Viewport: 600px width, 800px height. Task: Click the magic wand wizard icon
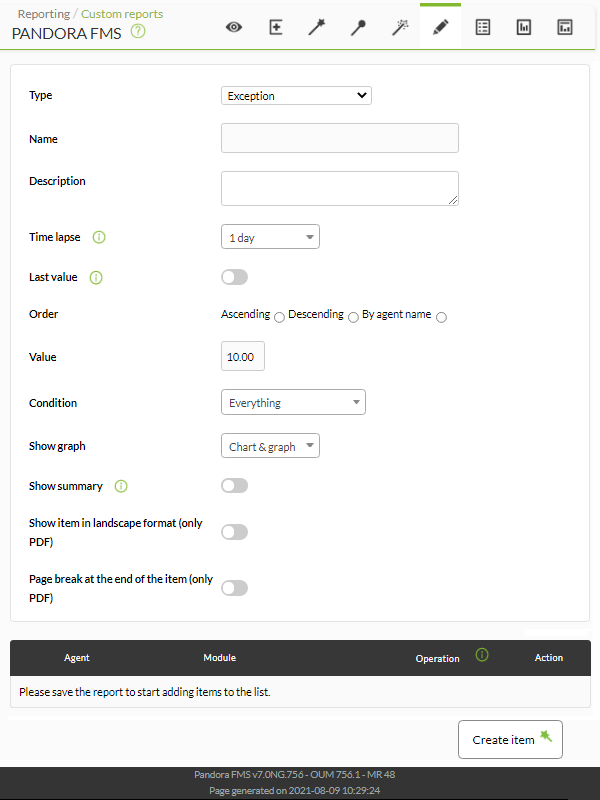(317, 27)
